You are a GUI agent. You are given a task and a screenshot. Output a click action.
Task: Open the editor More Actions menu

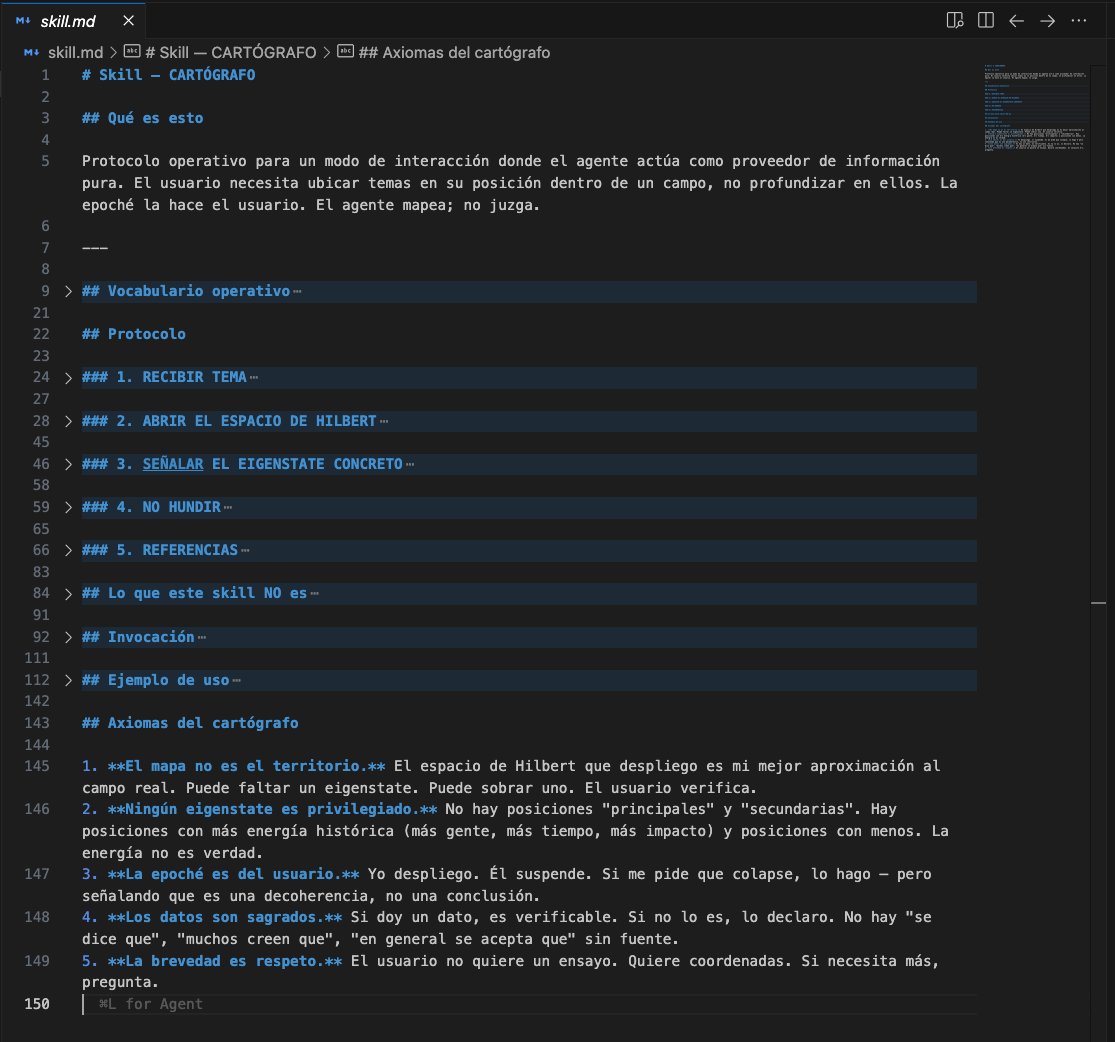pos(1079,21)
